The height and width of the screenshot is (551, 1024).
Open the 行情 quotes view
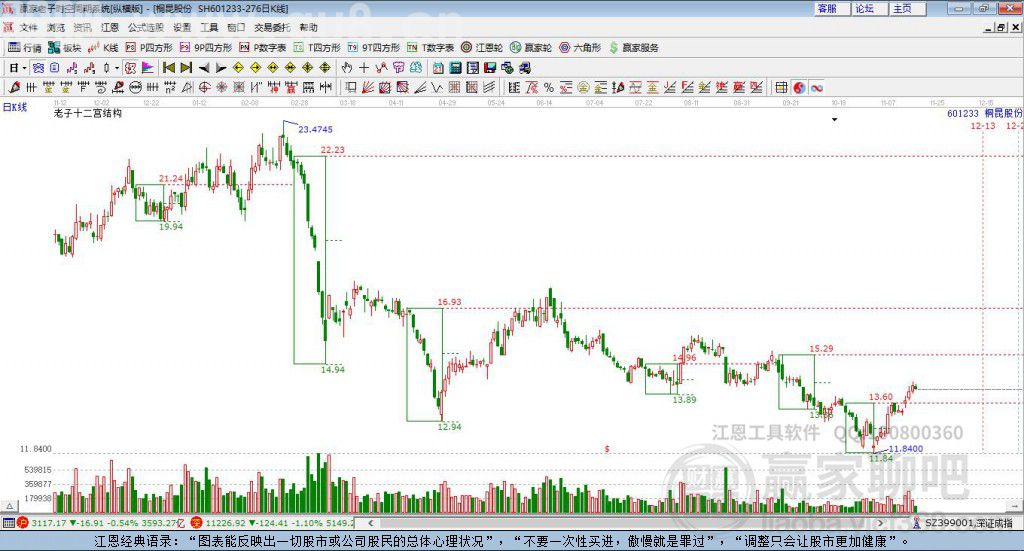point(24,48)
